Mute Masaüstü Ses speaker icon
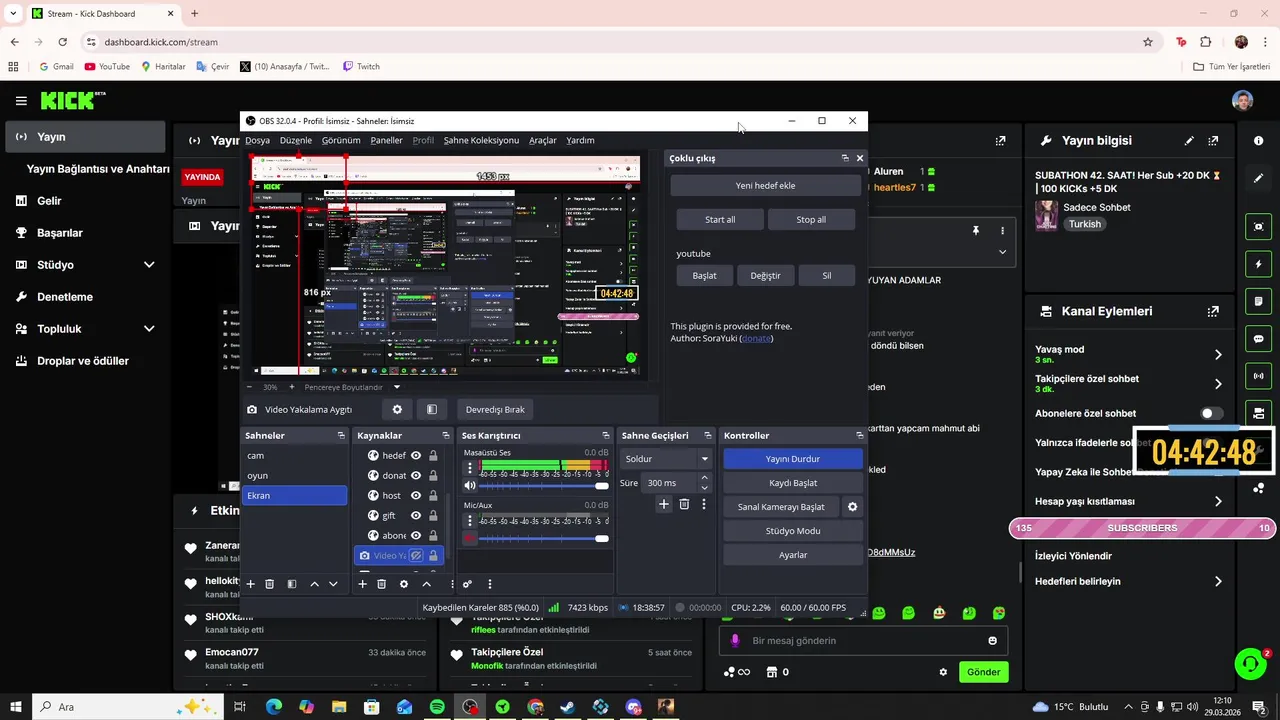 (470, 486)
